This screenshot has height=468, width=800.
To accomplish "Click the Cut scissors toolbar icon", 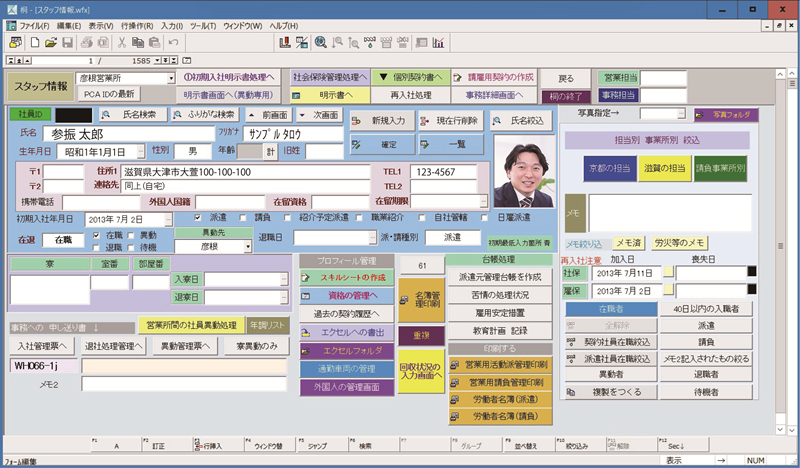I will 120,42.
